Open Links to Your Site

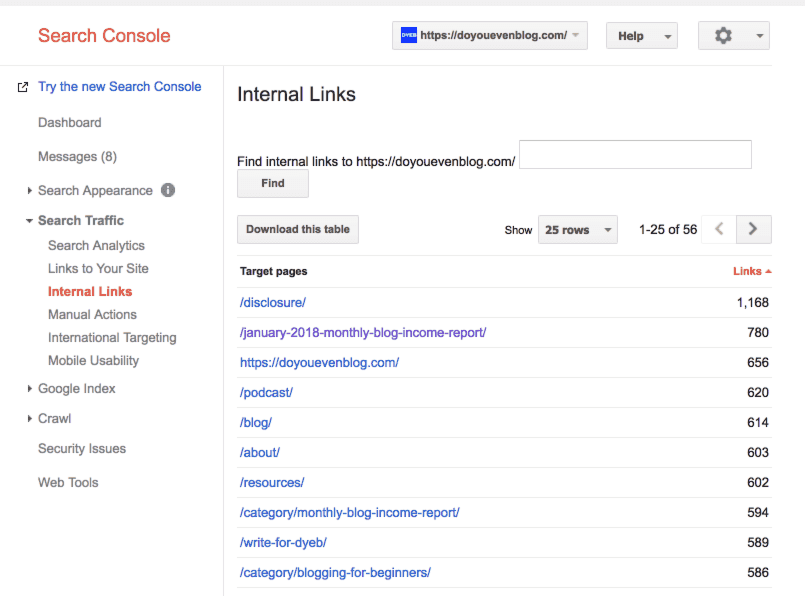98,268
